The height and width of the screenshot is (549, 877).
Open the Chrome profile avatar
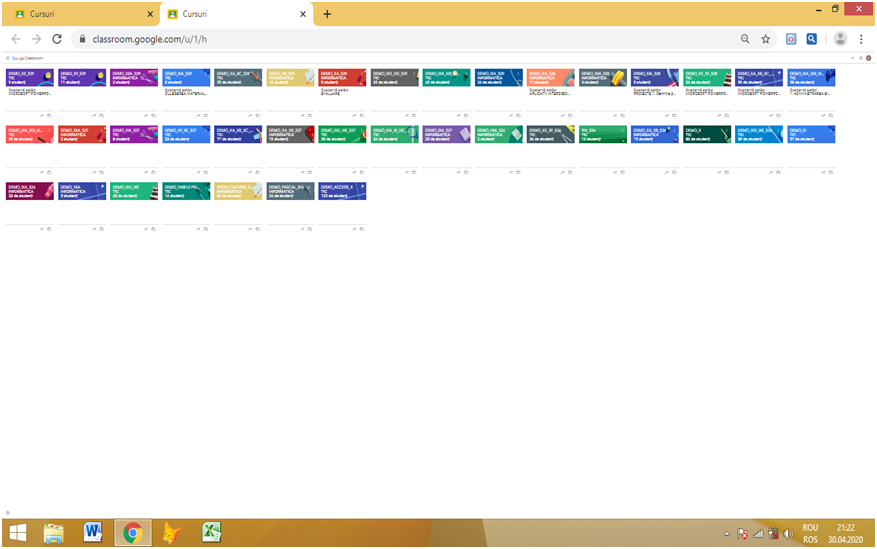point(840,39)
